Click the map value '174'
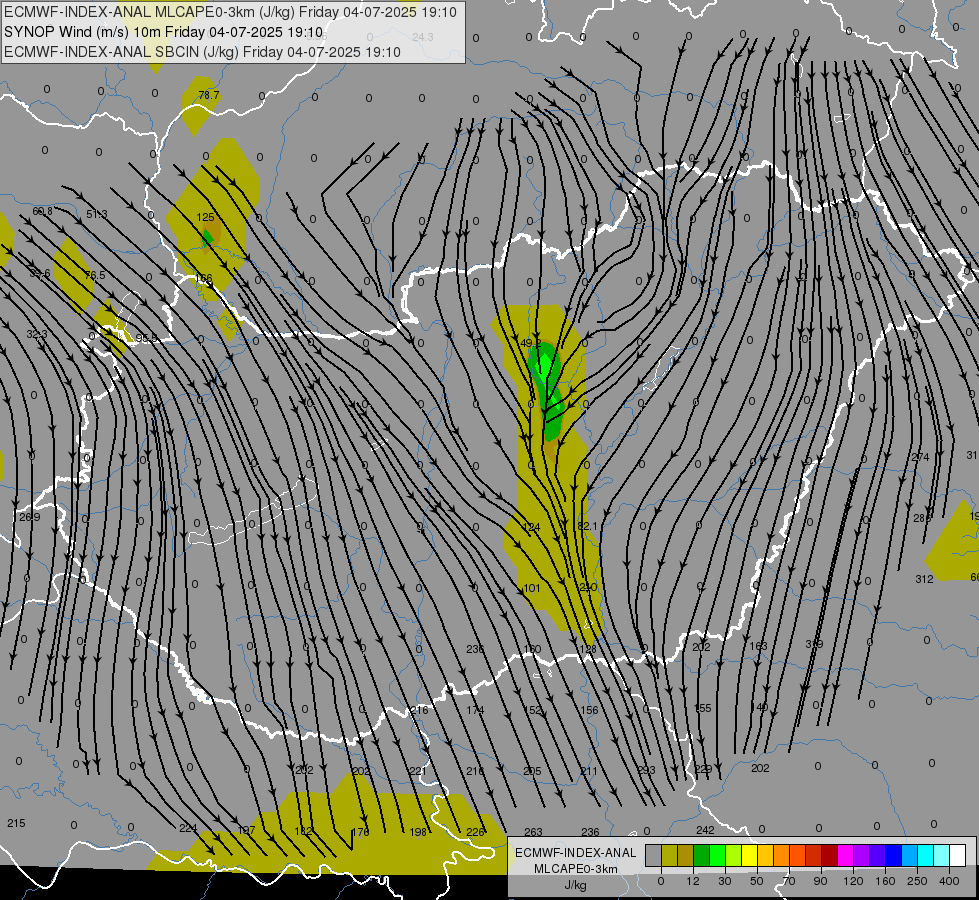Screen dimensions: 979x900 coord(475,710)
